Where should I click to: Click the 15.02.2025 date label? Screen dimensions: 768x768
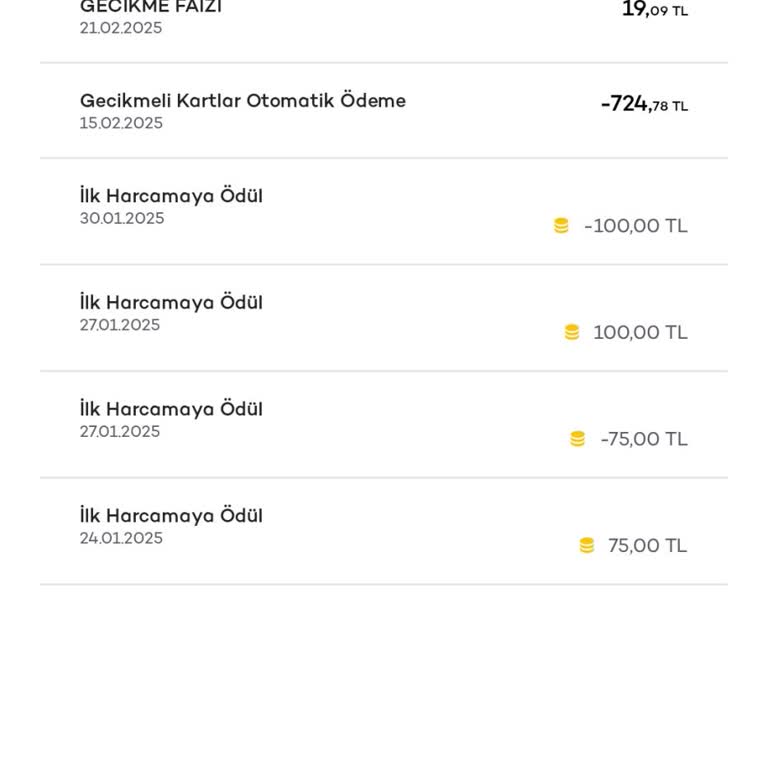121,123
